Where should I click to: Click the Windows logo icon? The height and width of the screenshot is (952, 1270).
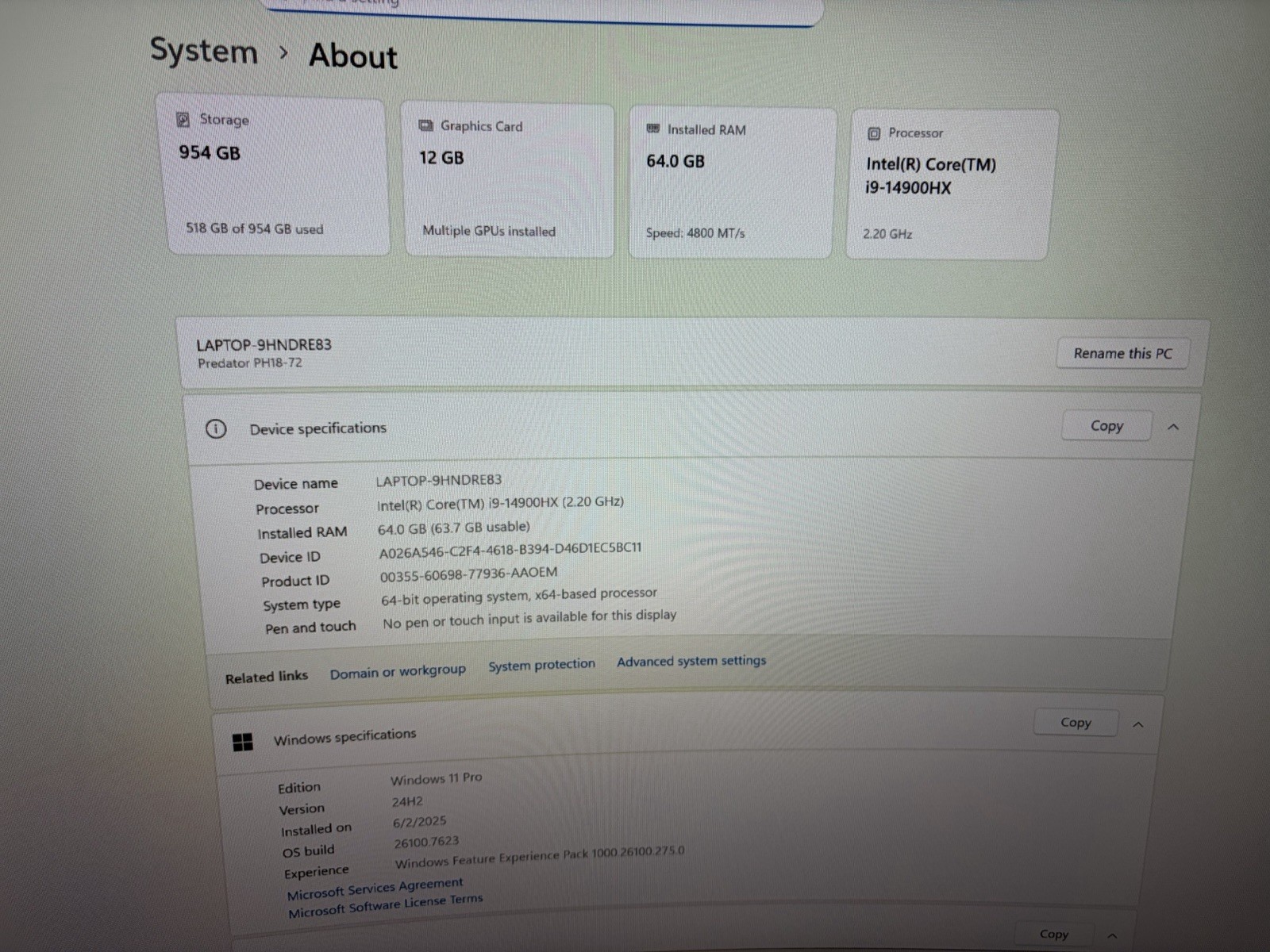243,742
